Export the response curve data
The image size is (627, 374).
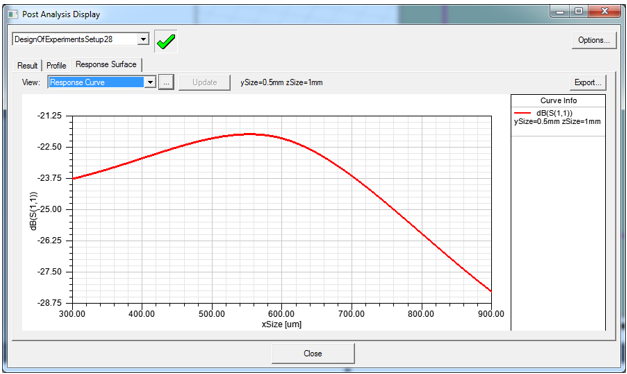pos(587,82)
